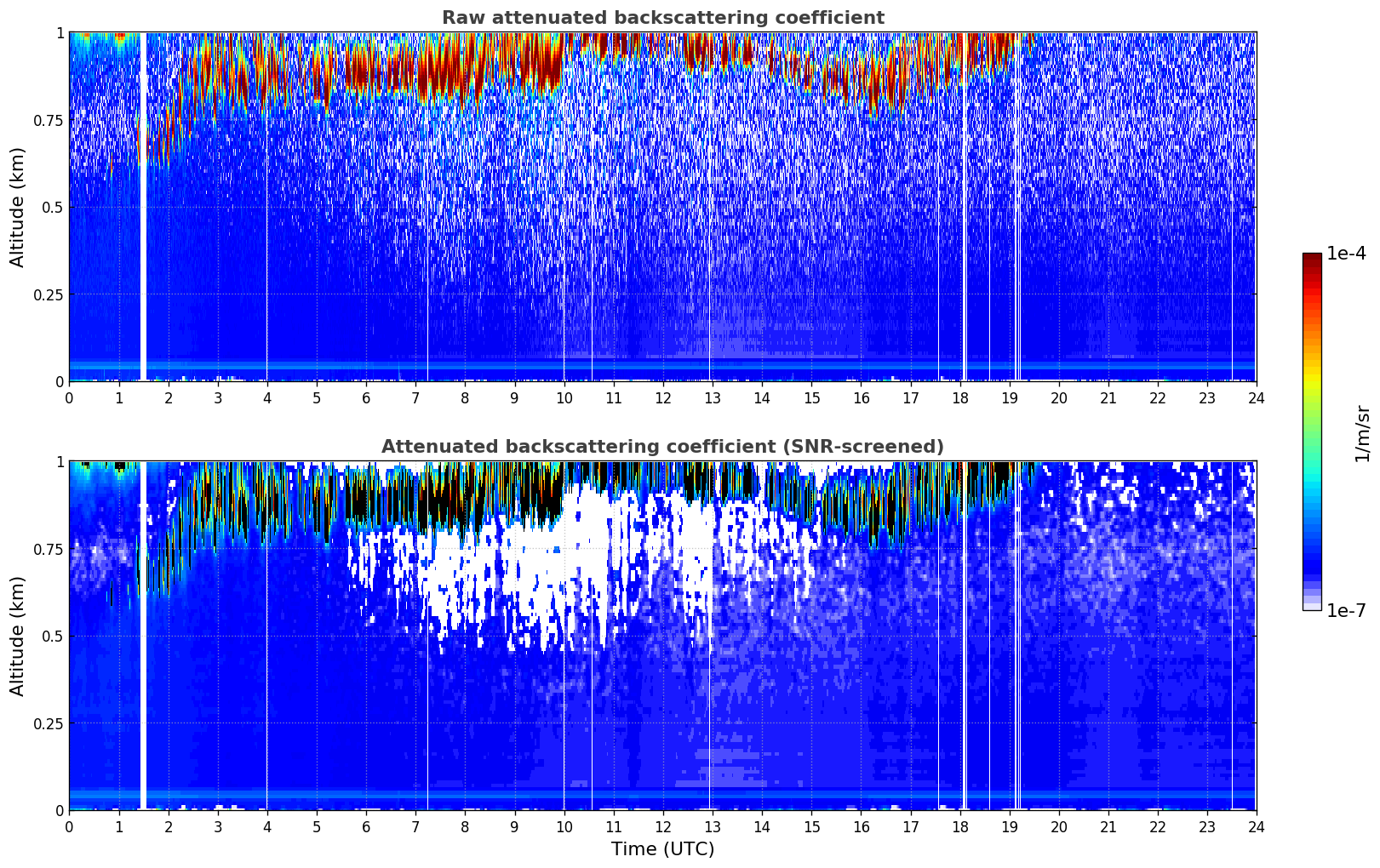
Task: Click hour 19 tick on top plot axis
Action: [1009, 397]
